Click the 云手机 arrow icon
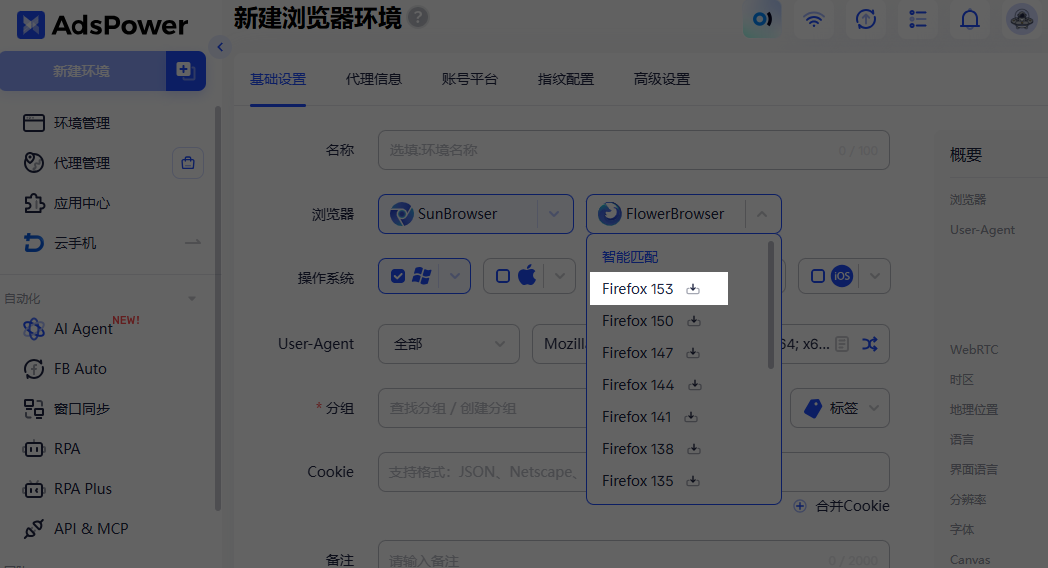 192,243
